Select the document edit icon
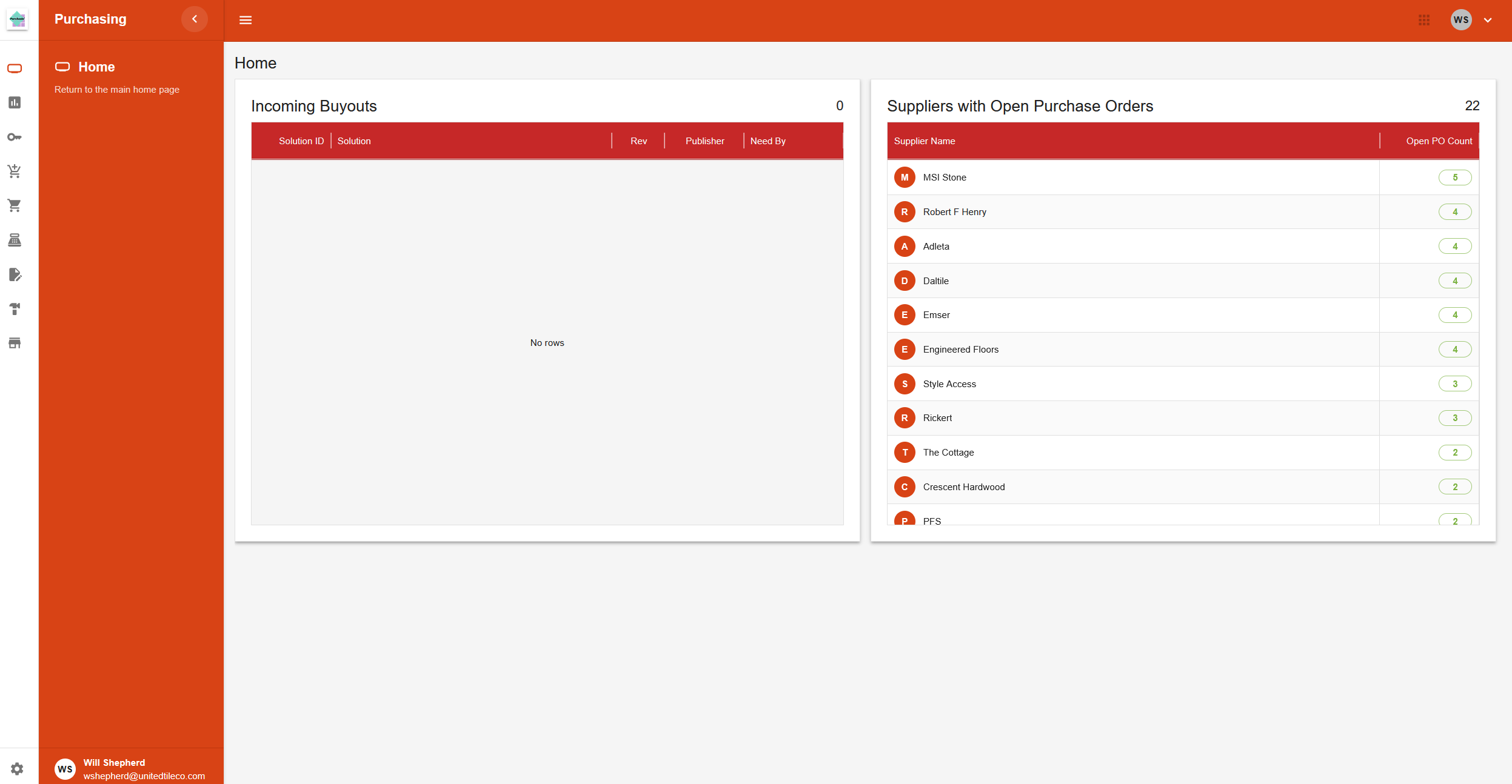Image resolution: width=1512 pixels, height=784 pixels. [x=14, y=275]
